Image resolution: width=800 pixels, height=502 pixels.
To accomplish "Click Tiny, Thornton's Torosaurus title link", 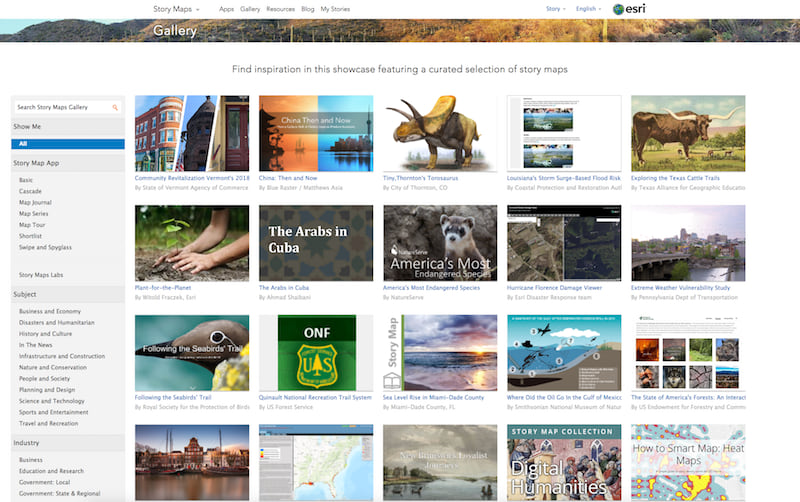I will pyautogui.click(x=420, y=178).
